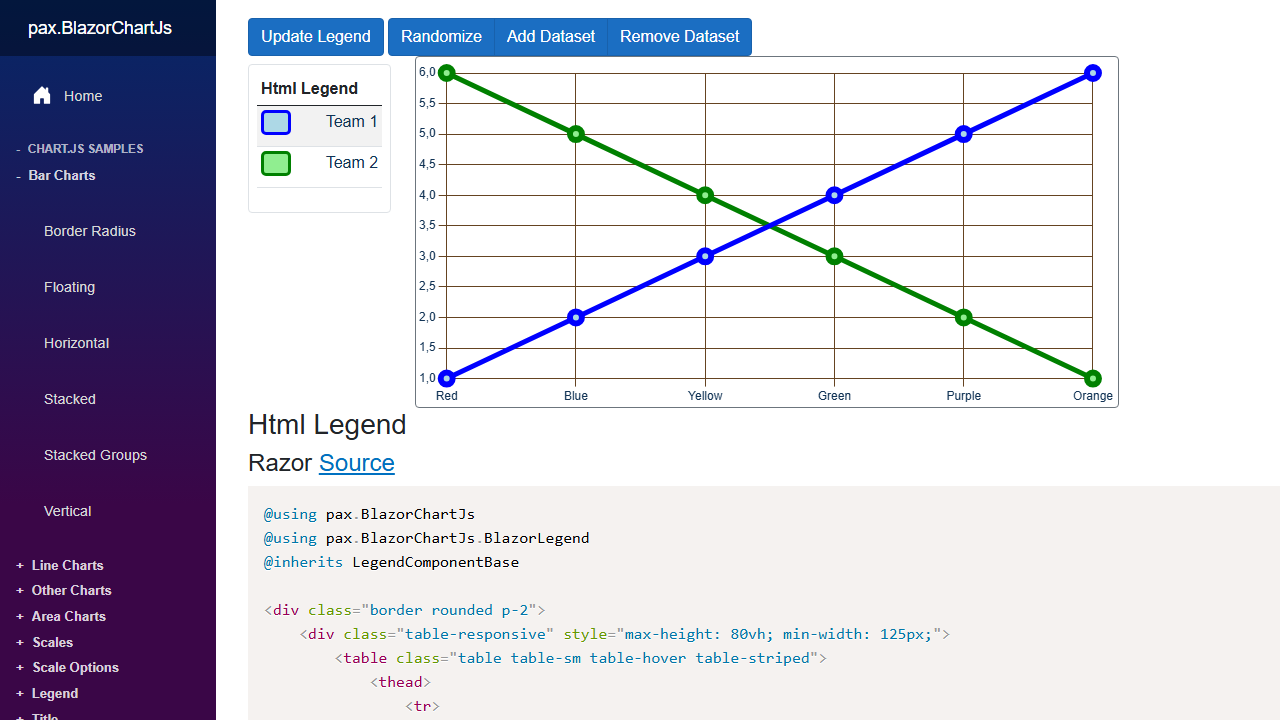Open the Stacked Groups sample
The width and height of the screenshot is (1280, 720).
point(96,455)
